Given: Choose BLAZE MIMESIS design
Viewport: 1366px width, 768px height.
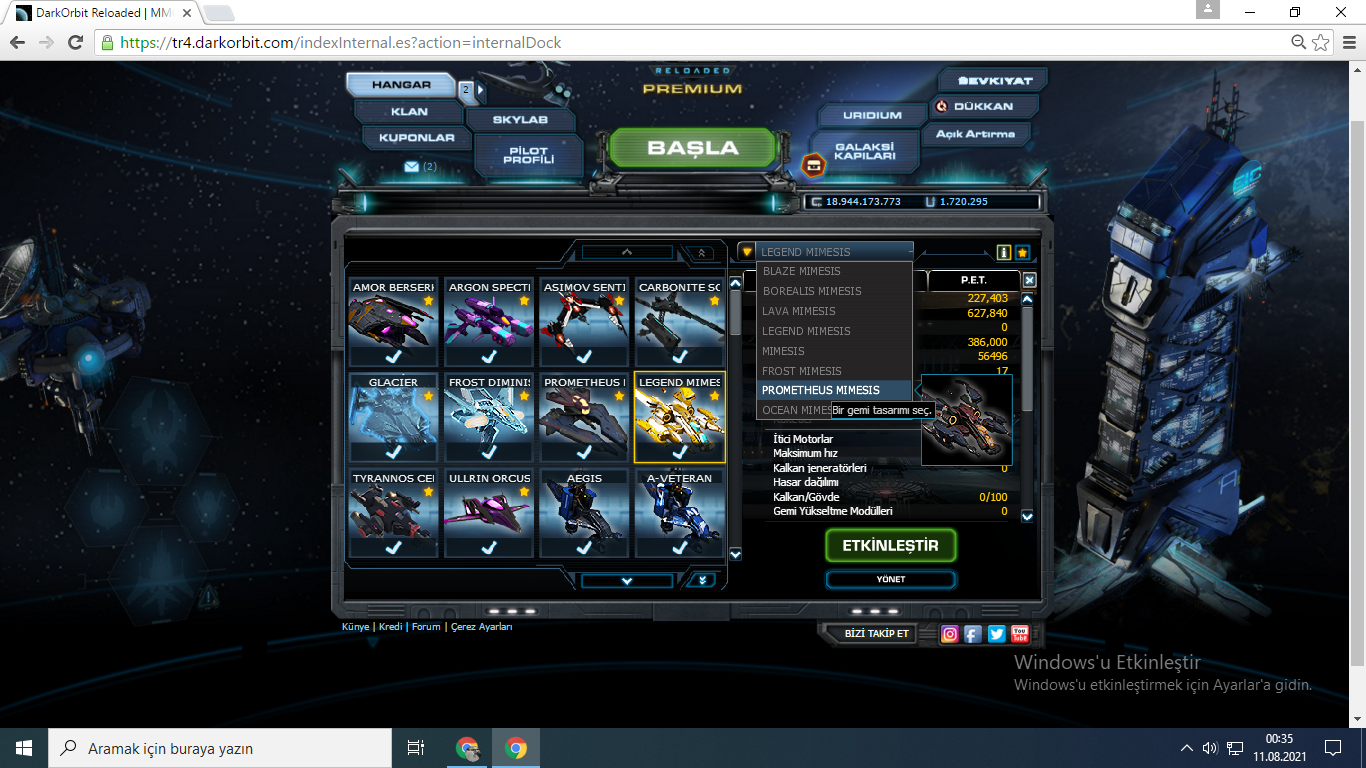Looking at the screenshot, I should click(x=834, y=271).
